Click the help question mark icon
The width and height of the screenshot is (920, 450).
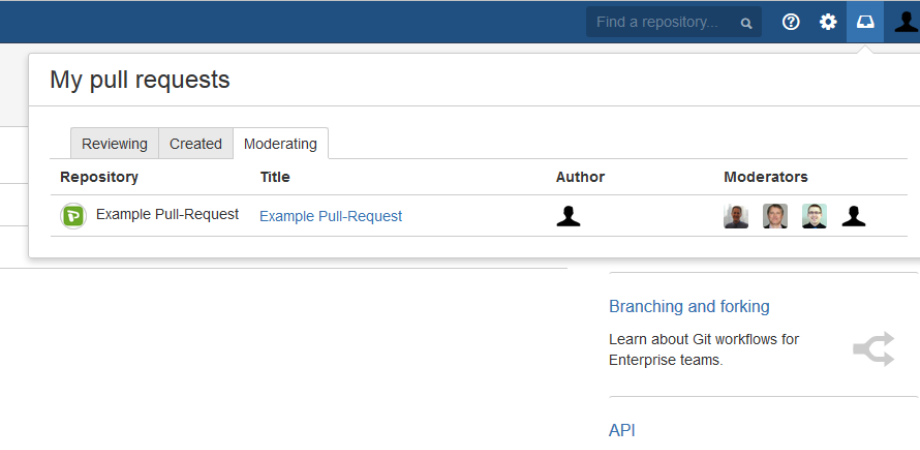coord(791,22)
